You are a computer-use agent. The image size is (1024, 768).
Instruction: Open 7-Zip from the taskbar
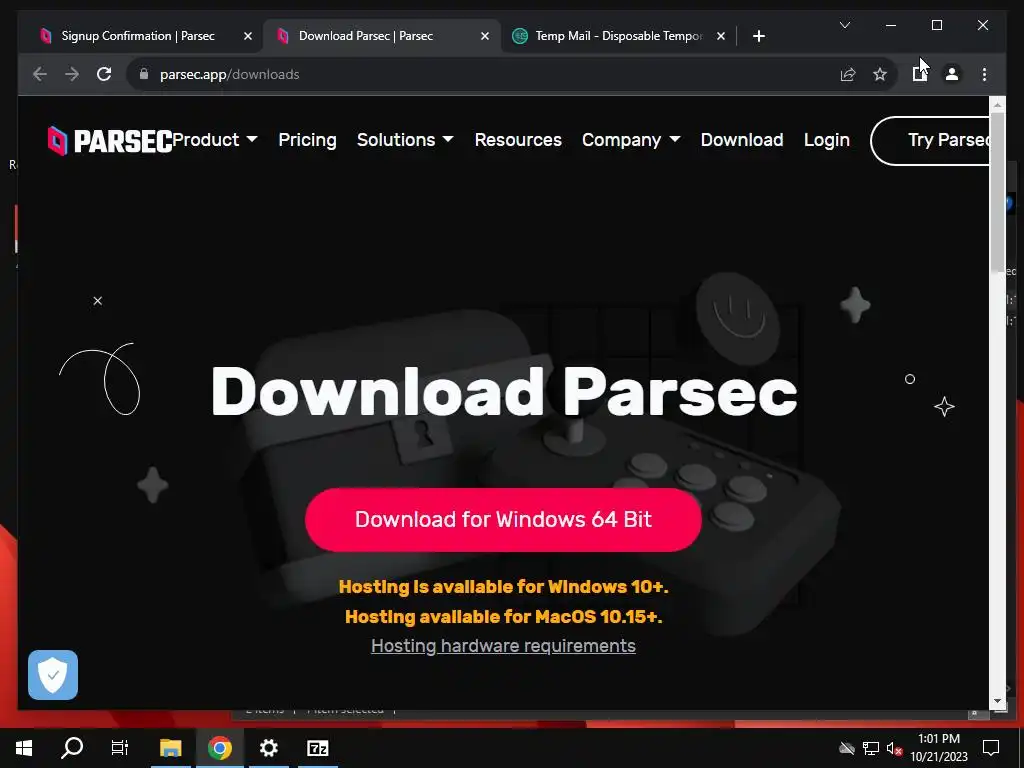coord(317,748)
